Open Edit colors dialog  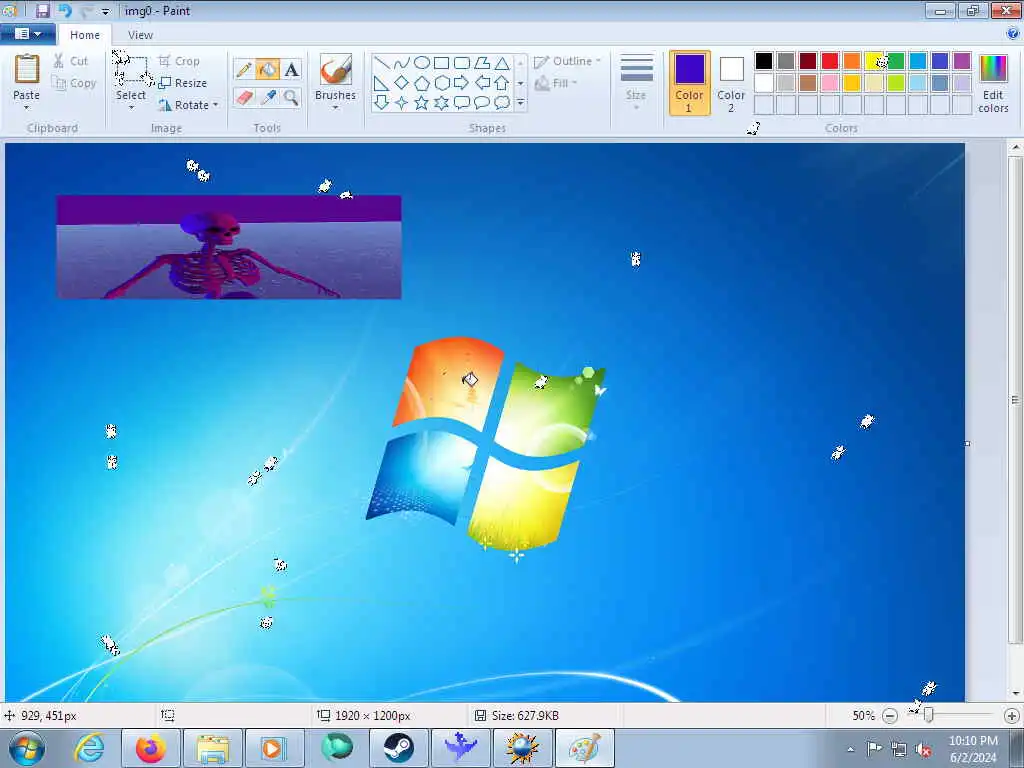pos(993,84)
